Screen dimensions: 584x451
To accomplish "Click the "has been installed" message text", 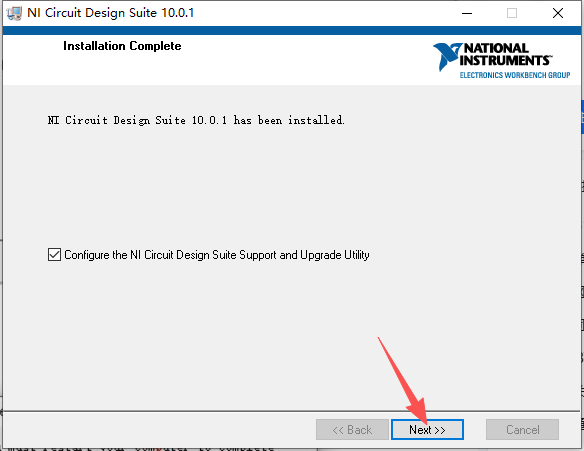I will point(196,120).
